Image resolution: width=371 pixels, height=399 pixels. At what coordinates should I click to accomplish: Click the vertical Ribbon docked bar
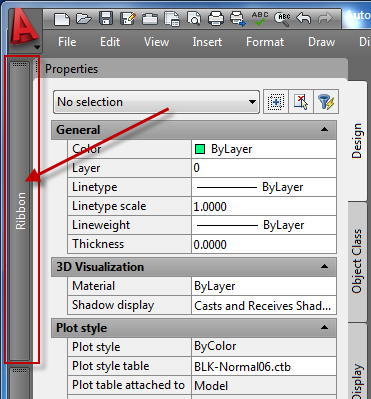20,211
